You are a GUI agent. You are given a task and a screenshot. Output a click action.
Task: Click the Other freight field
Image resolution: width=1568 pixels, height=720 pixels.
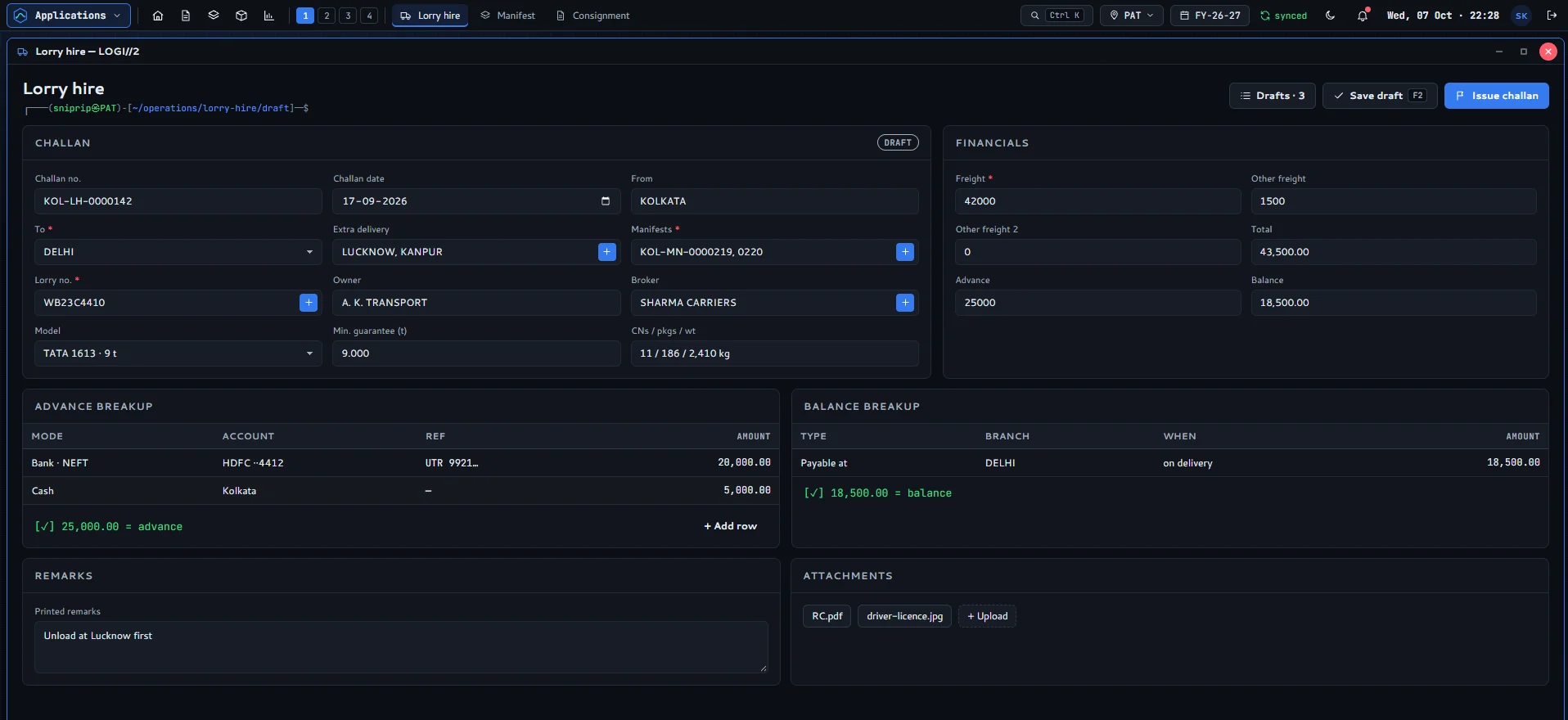point(1394,201)
